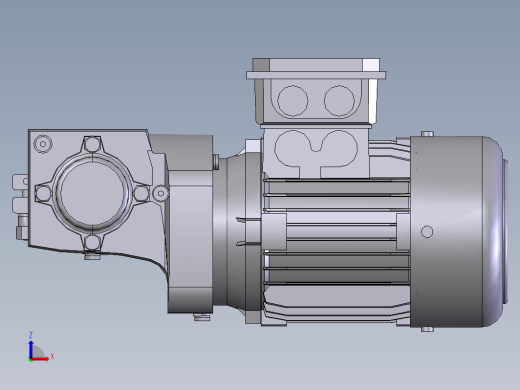Select the top bolt hole of output flange

point(92,145)
